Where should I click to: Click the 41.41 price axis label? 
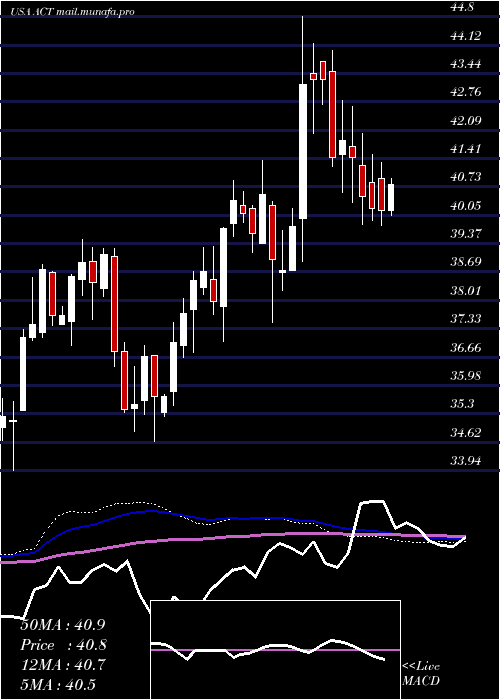pyautogui.click(x=466, y=149)
